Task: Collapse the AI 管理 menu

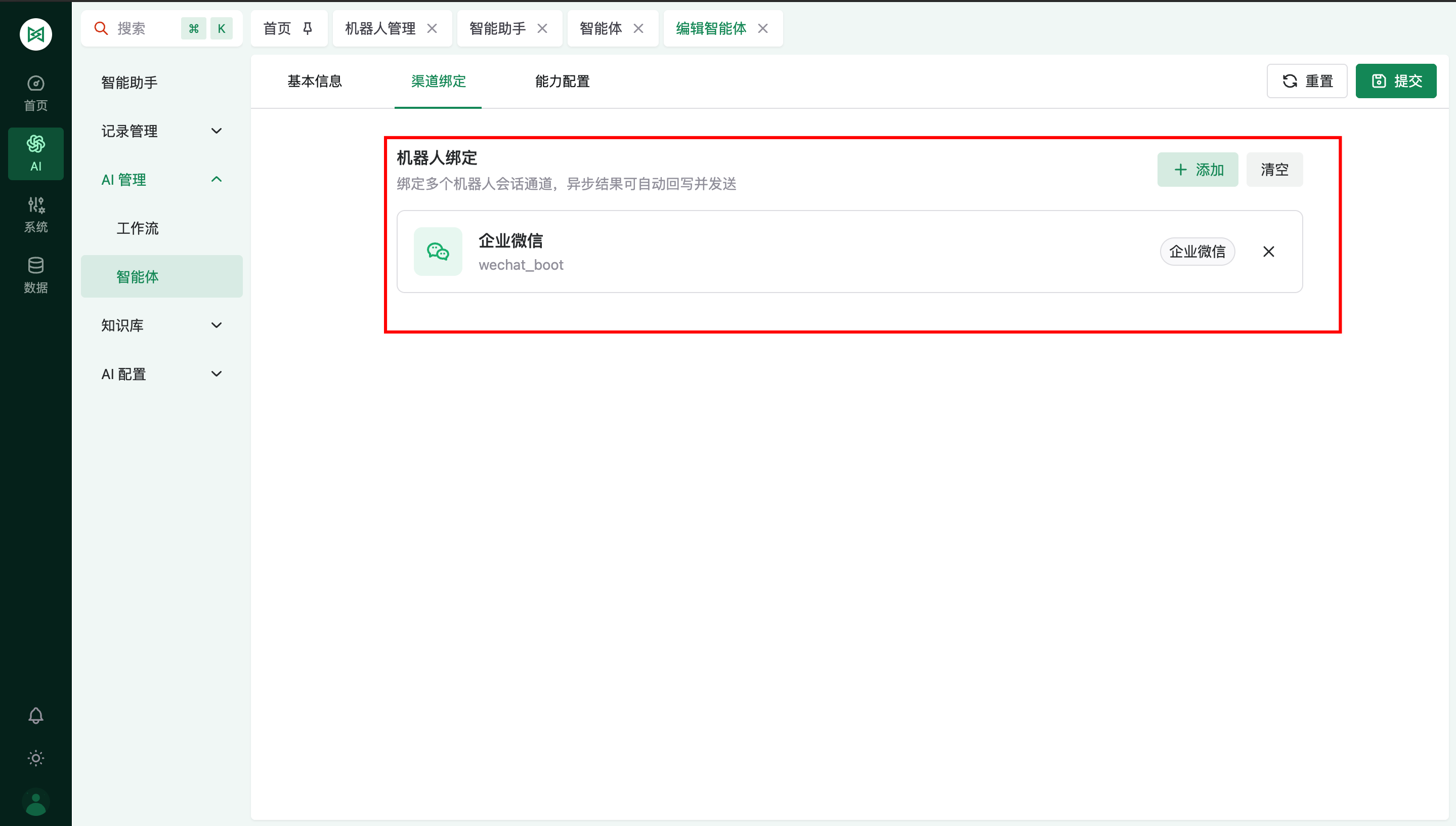Action: (160, 179)
